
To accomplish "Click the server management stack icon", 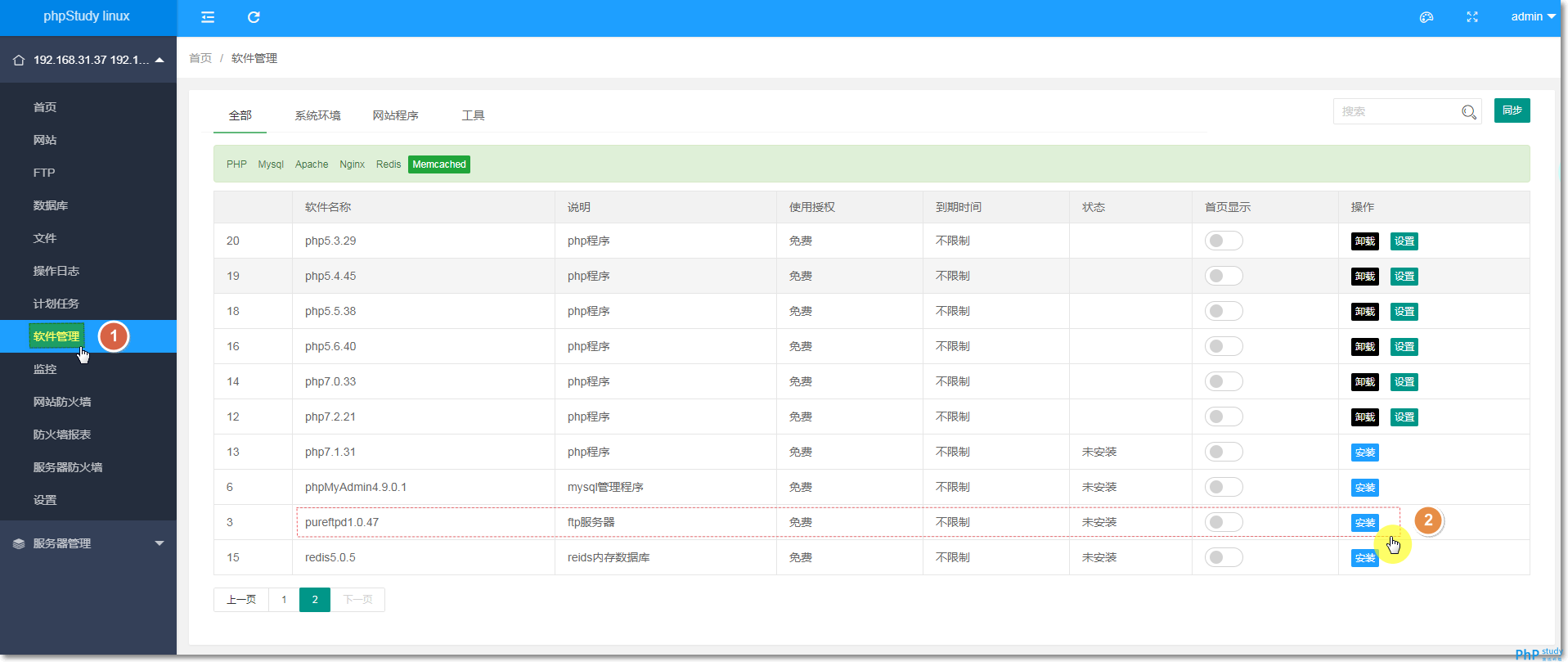I will [x=19, y=543].
